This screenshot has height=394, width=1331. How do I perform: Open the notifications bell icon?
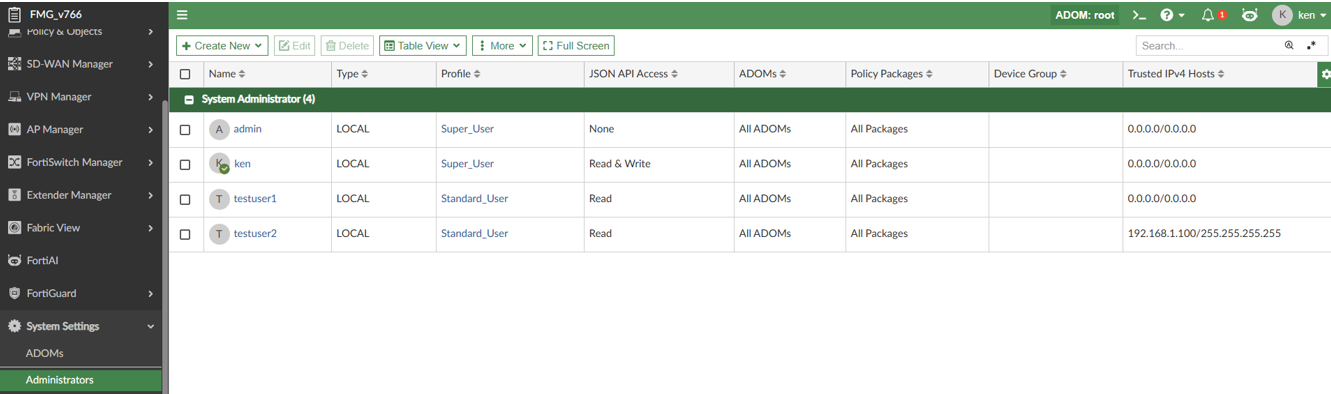pos(1208,15)
